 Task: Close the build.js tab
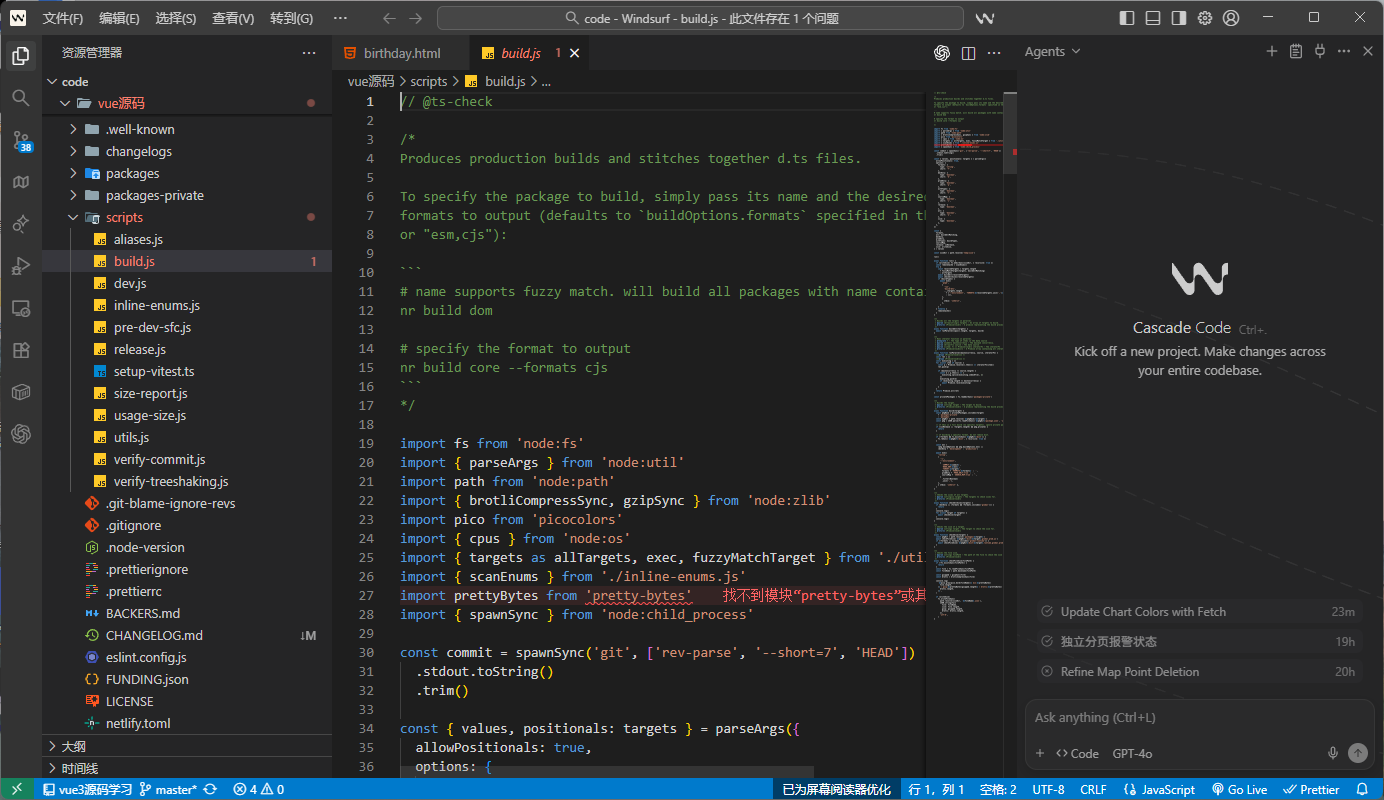point(573,53)
